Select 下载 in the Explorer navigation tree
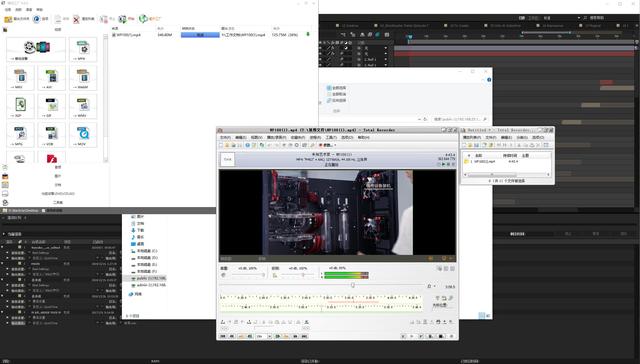The width and height of the screenshot is (640, 364). [138, 230]
